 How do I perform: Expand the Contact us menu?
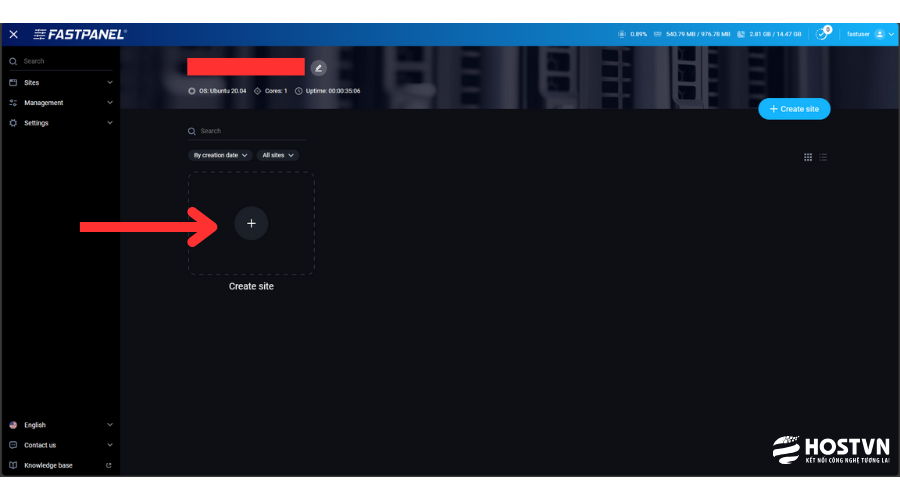[x=60, y=445]
